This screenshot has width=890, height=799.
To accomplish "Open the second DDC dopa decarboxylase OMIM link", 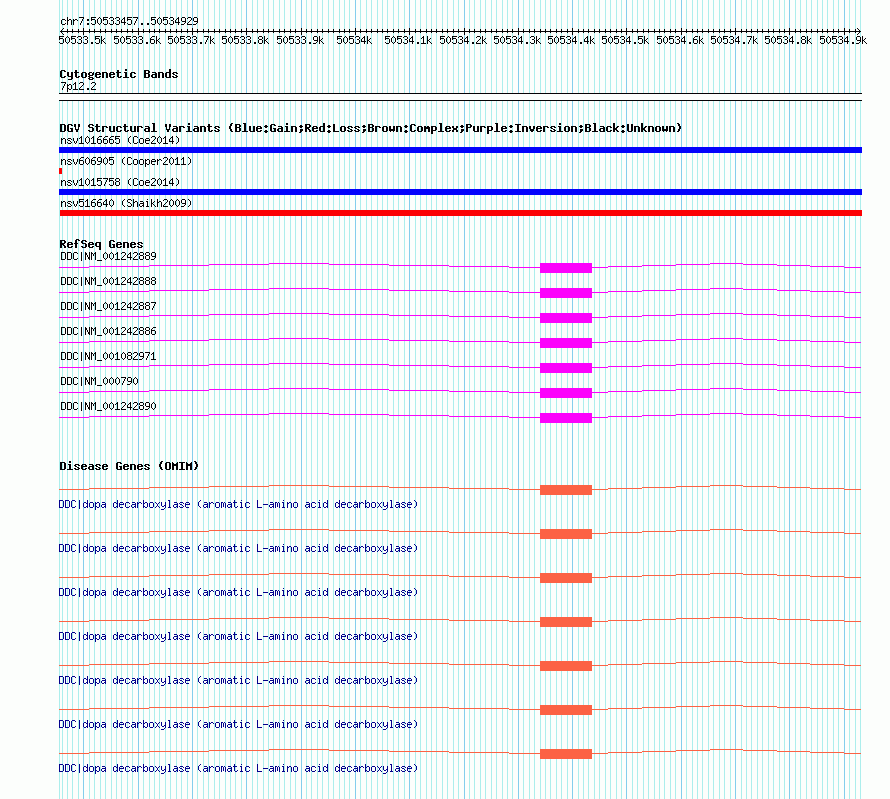I will 238,549.
